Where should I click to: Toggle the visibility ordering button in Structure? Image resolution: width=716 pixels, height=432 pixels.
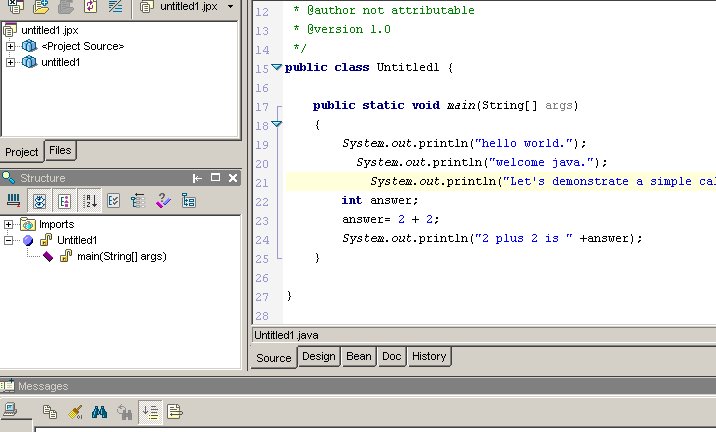(40, 201)
